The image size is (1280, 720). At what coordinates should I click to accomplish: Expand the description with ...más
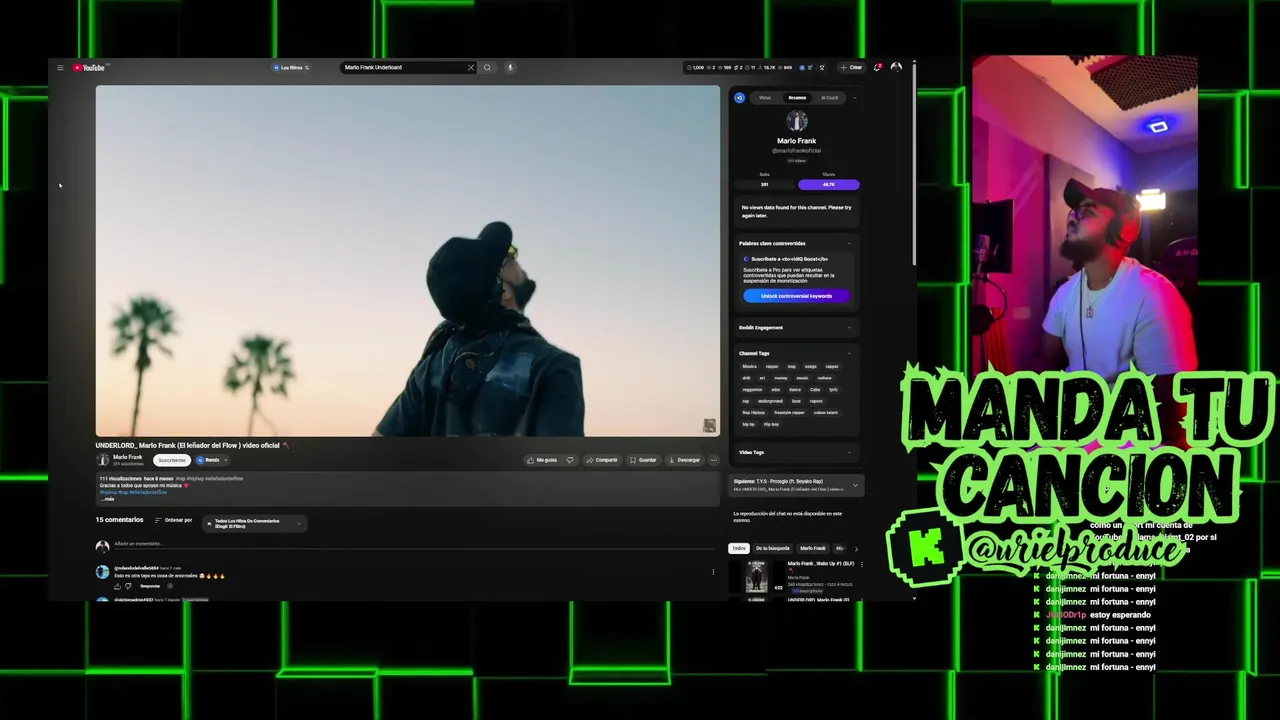107,498
